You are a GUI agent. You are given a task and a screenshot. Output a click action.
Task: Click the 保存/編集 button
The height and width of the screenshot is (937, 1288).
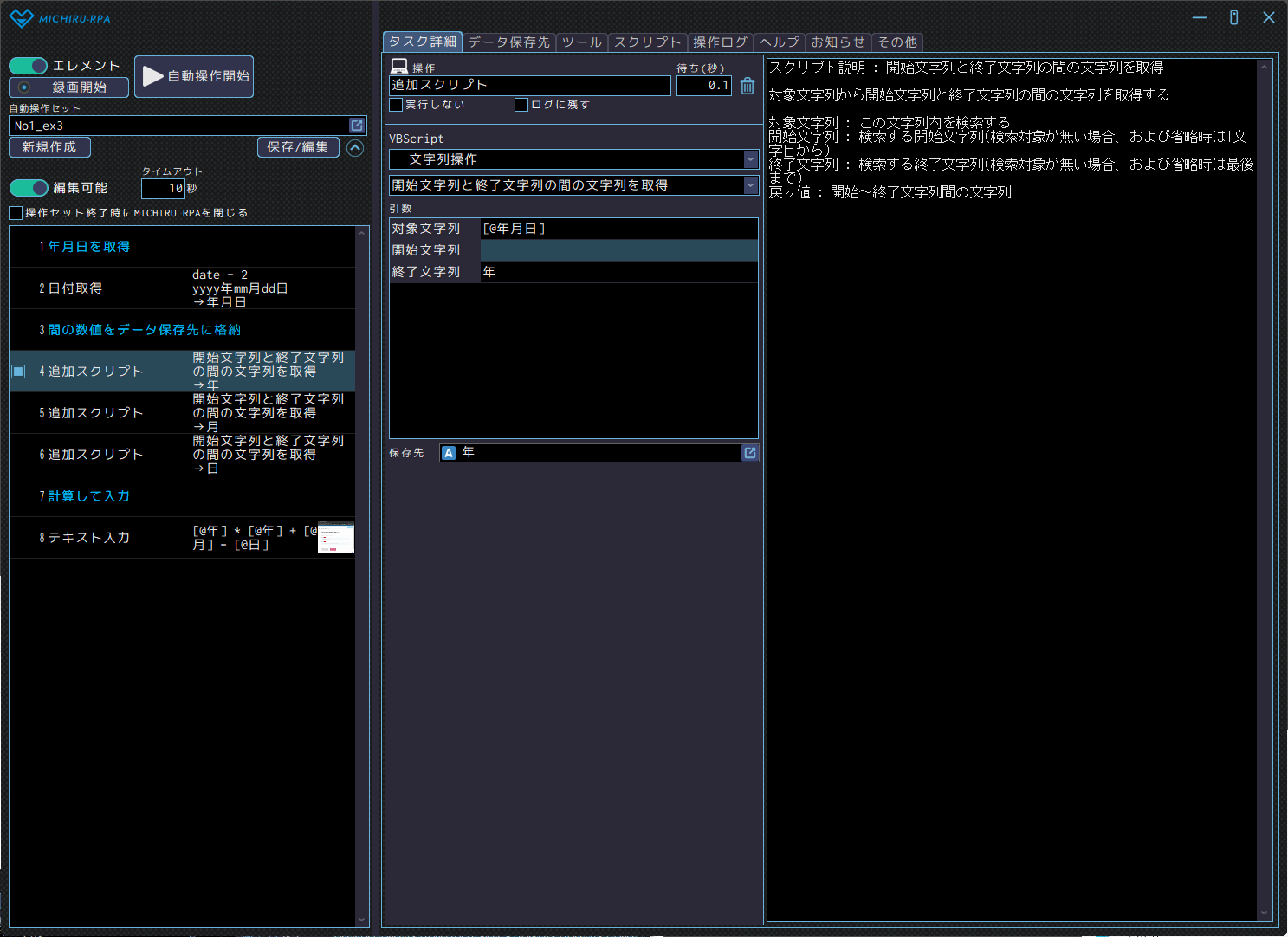[297, 147]
